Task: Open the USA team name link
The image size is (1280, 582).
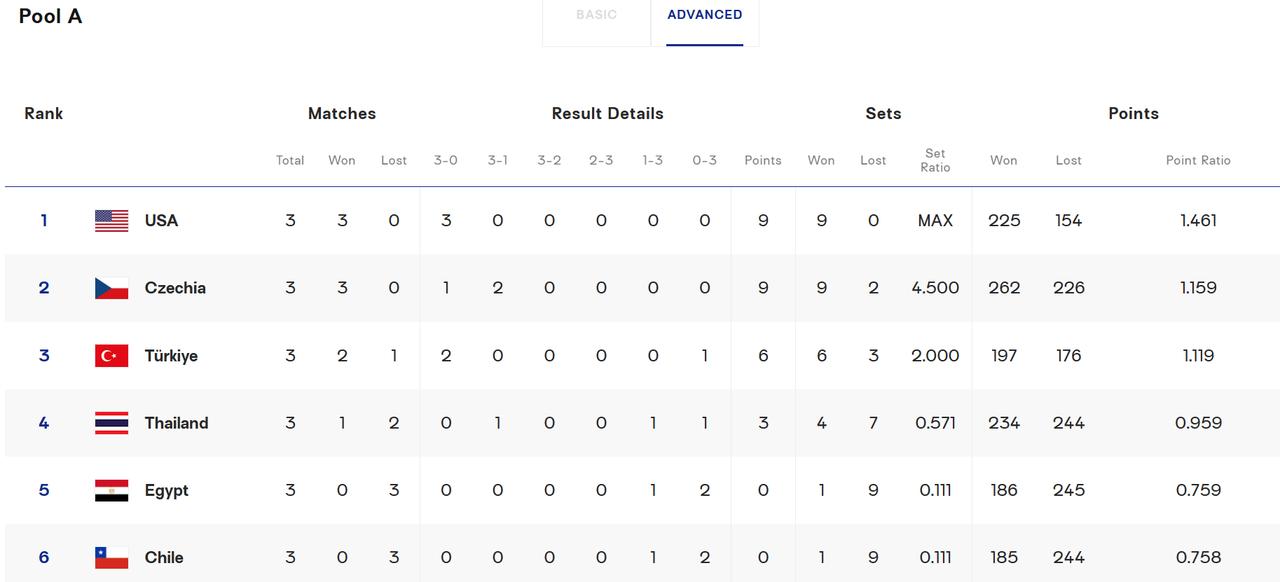Action: pyautogui.click(x=161, y=220)
